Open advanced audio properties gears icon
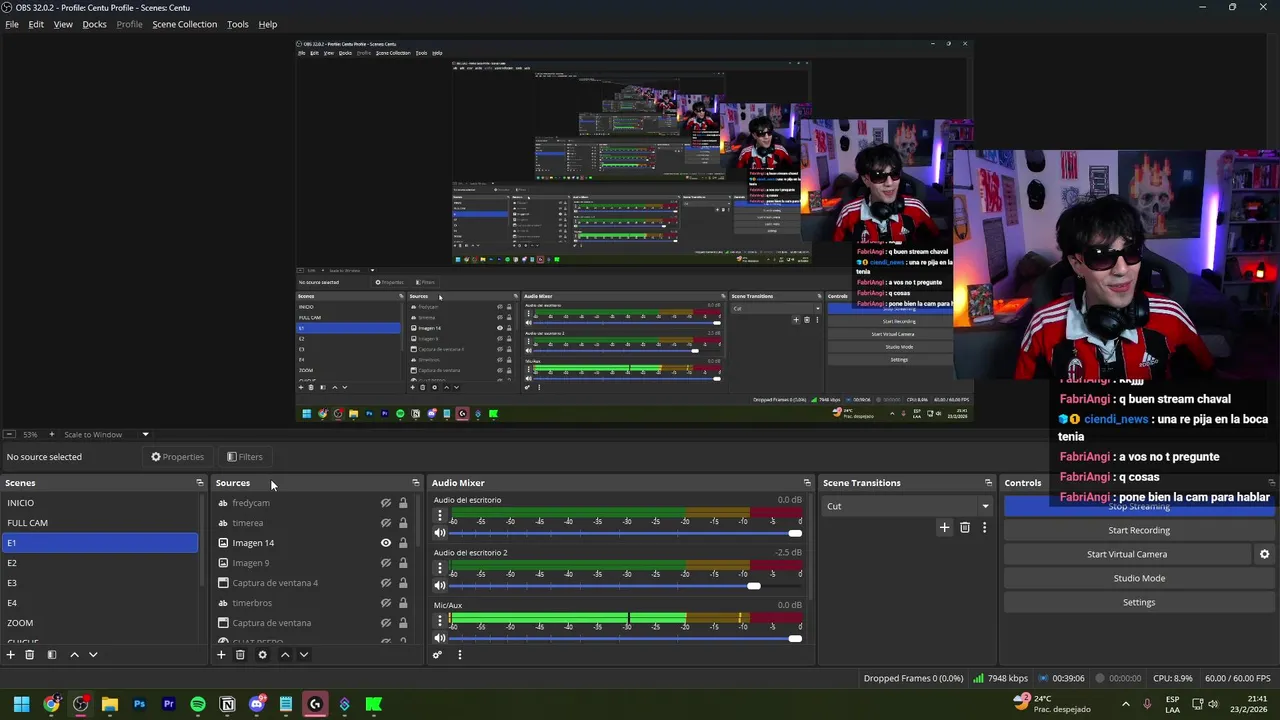The width and height of the screenshot is (1280, 720). 437,655
